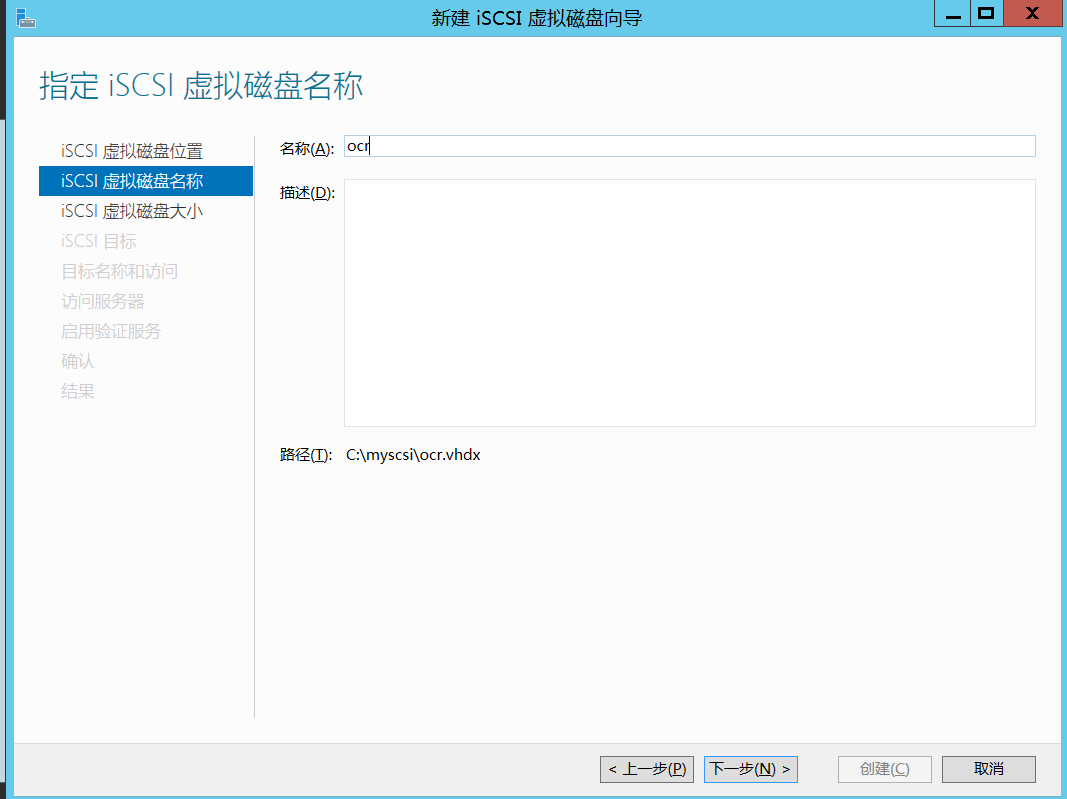Go to the iSCSI 虚拟磁盘位置 step
This screenshot has width=1067, height=799.
(132, 151)
